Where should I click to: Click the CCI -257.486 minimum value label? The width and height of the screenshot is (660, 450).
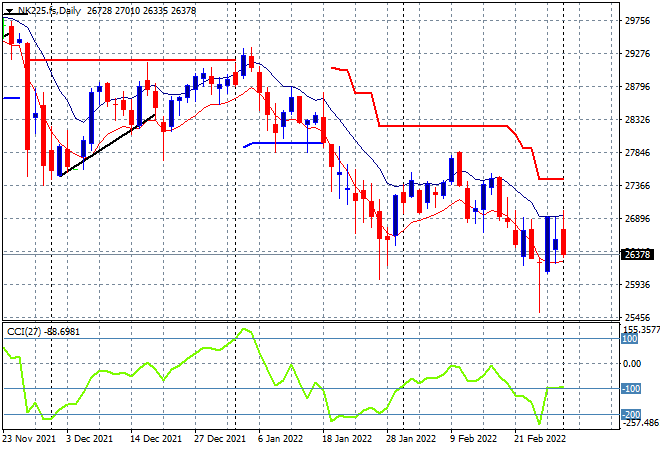640,423
